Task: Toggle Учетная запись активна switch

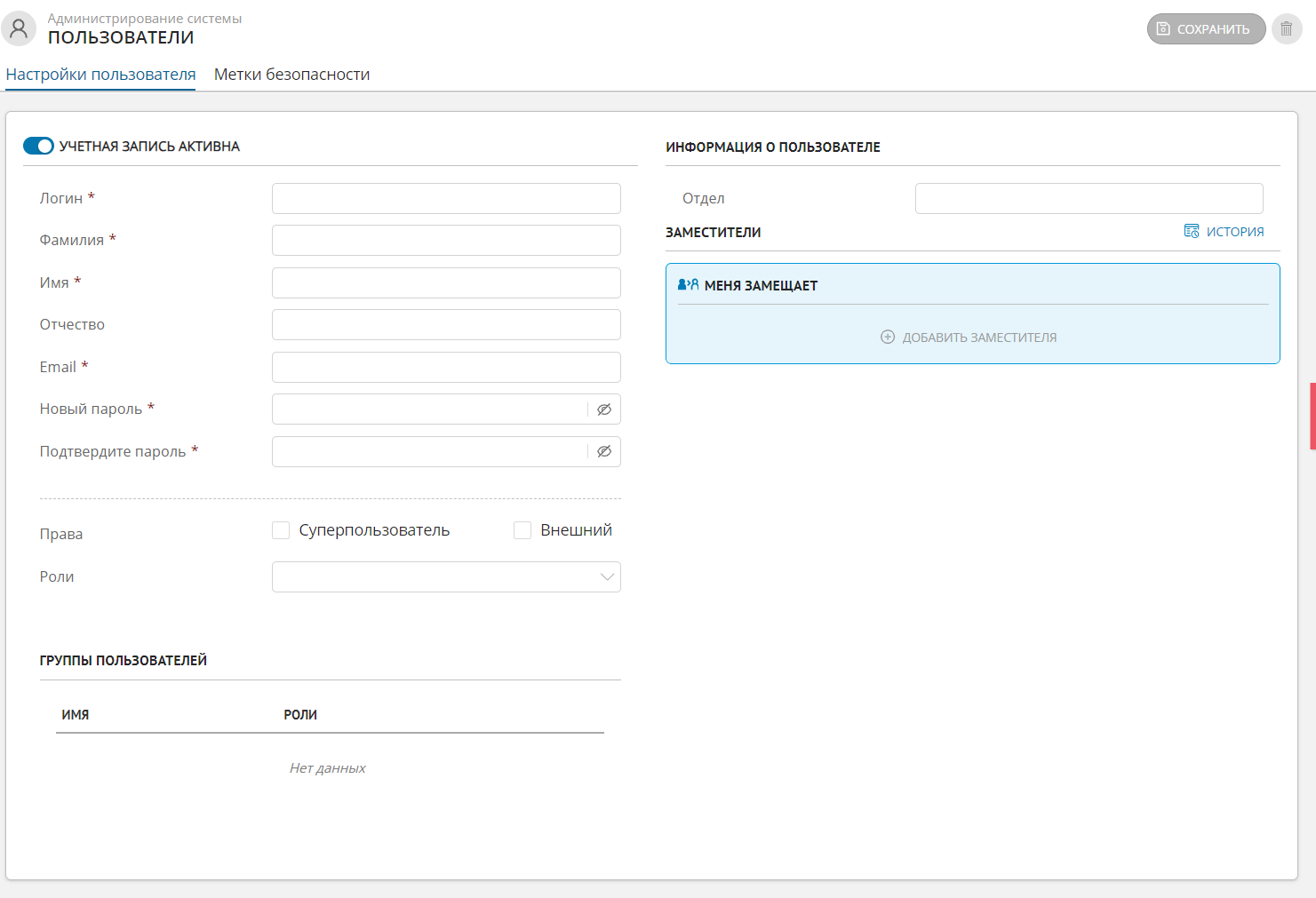Action: pyautogui.click(x=38, y=146)
